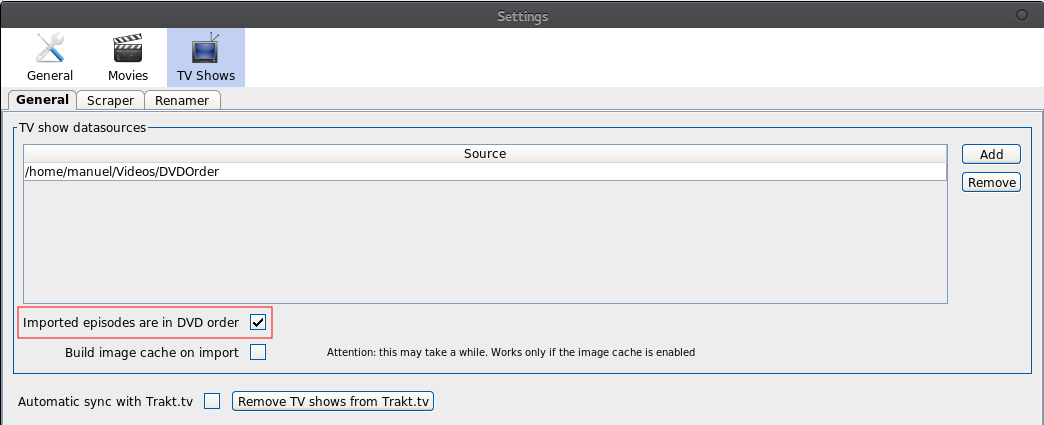Image resolution: width=1044 pixels, height=425 pixels.
Task: Click the empty area of the datasources list
Action: point(485,241)
